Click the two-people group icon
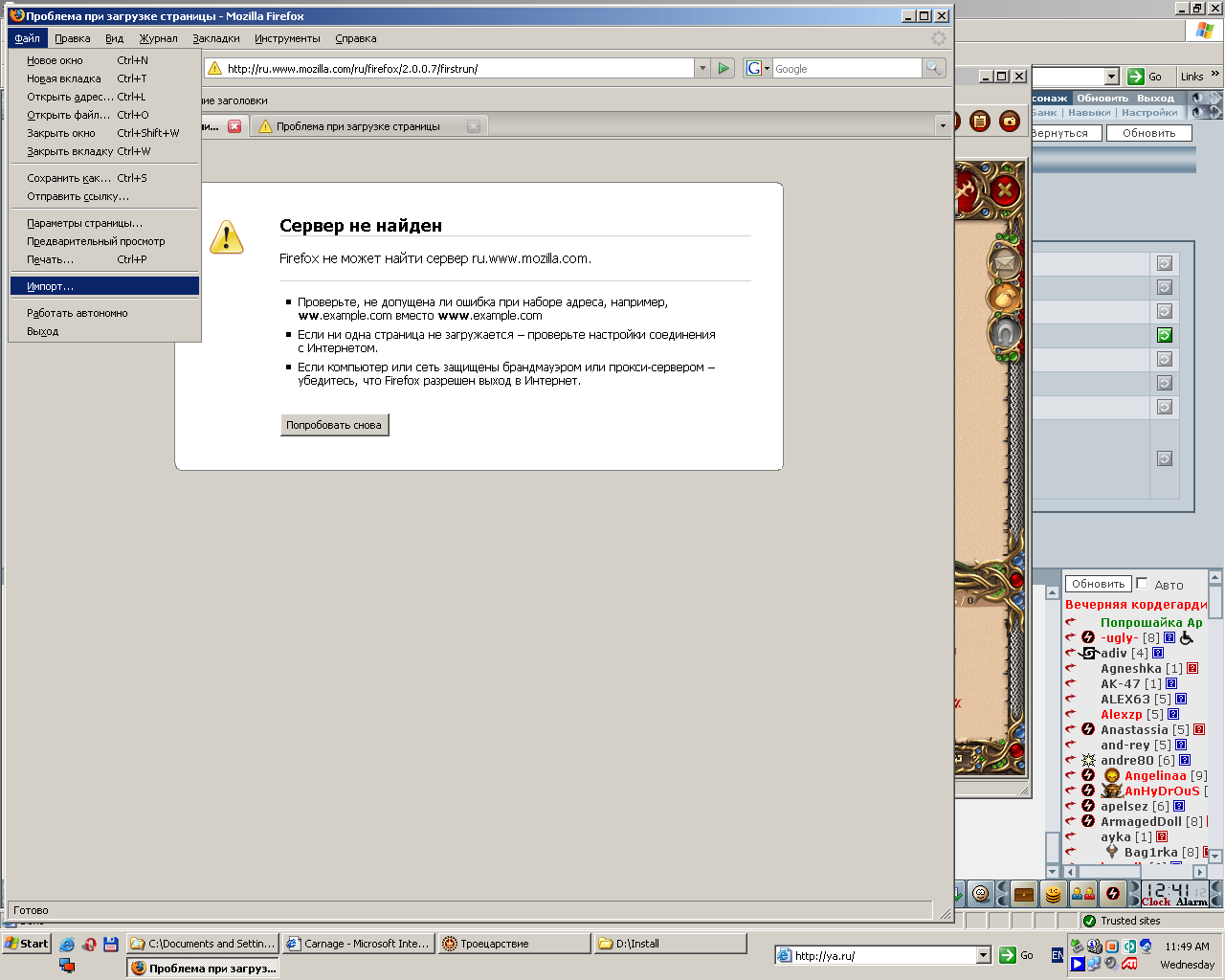This screenshot has height=980, width=1225. coord(1082,894)
